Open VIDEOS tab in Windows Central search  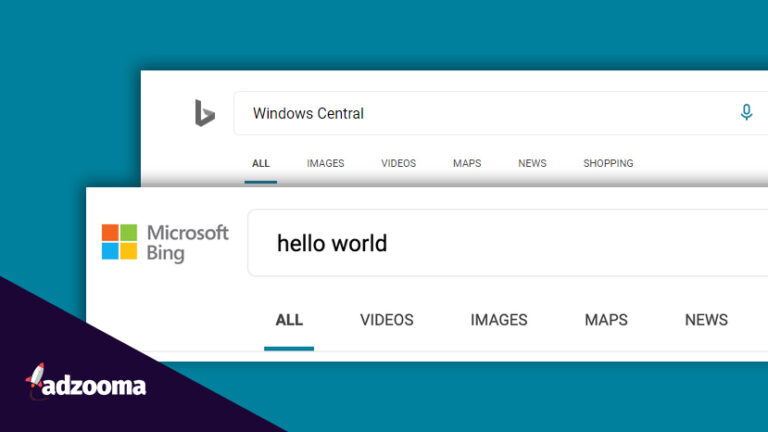pos(398,164)
